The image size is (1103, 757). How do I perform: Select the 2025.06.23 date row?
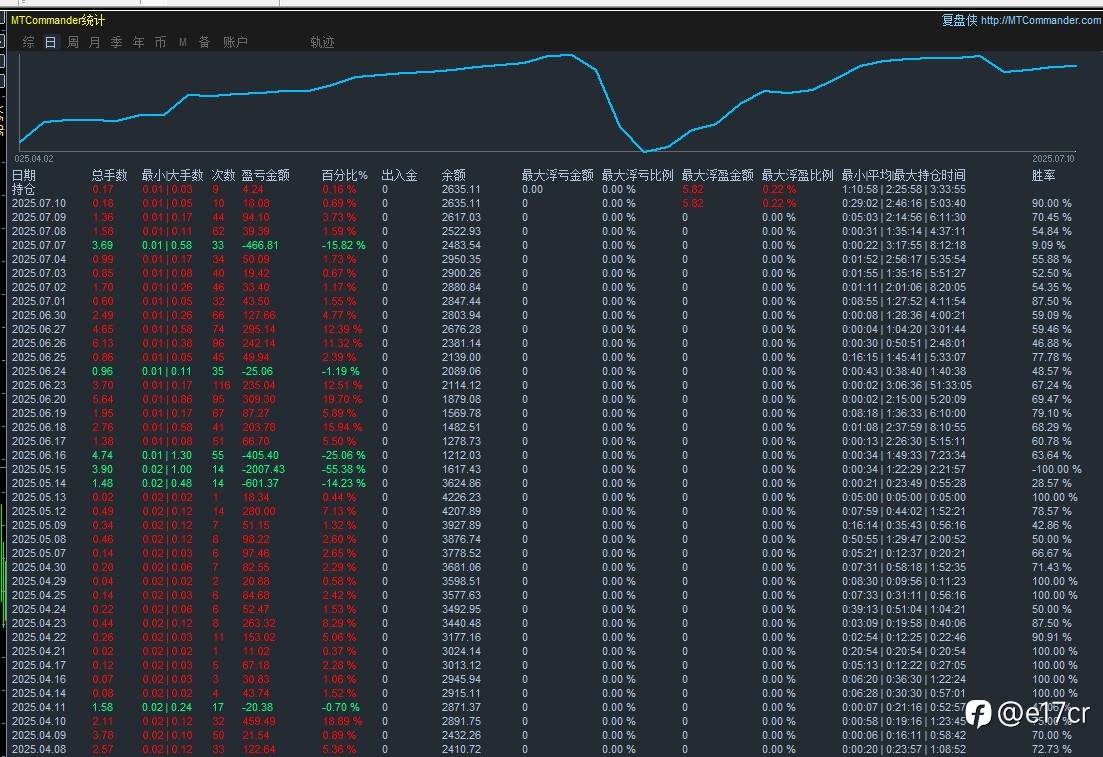(x=39, y=386)
